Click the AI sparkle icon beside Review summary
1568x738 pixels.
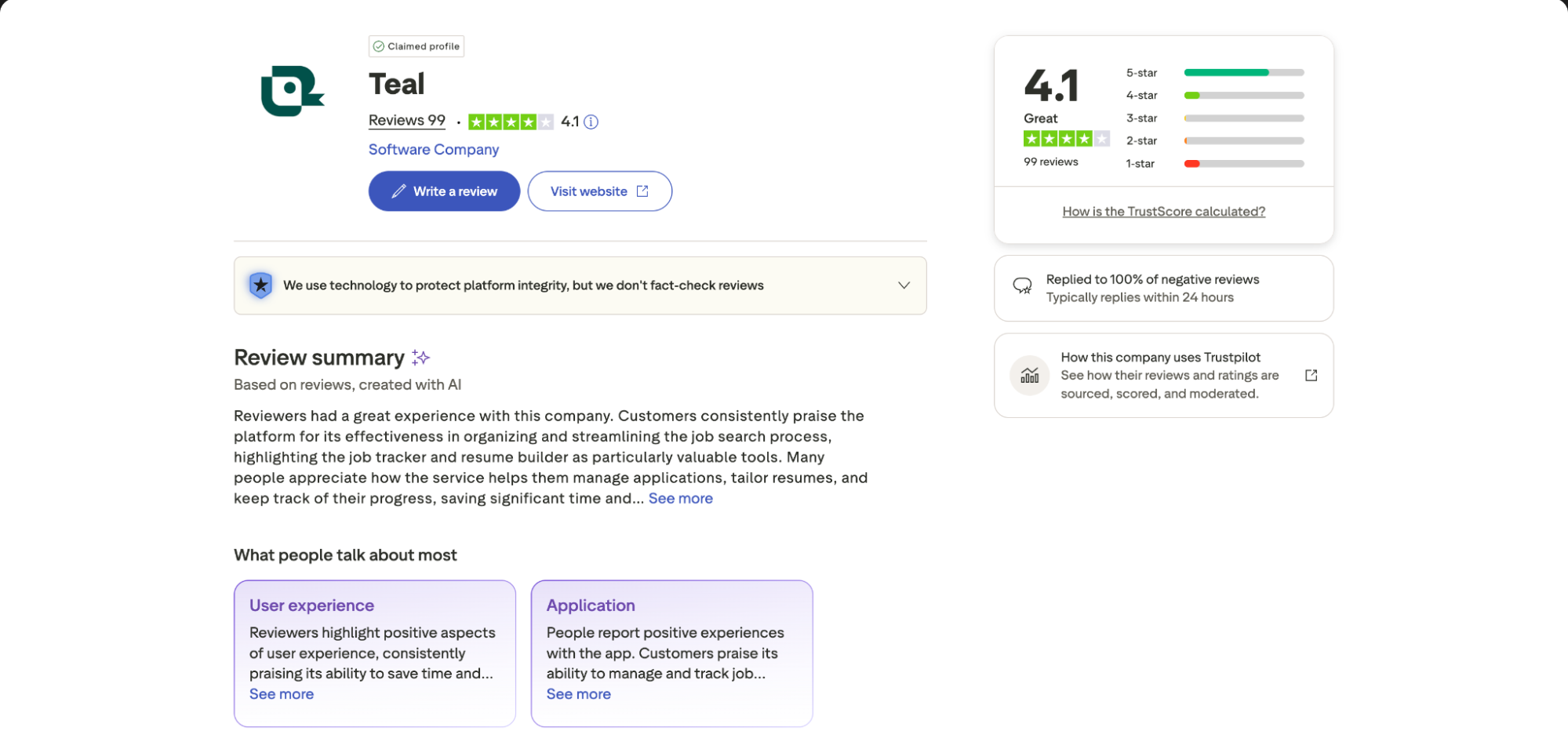(421, 358)
